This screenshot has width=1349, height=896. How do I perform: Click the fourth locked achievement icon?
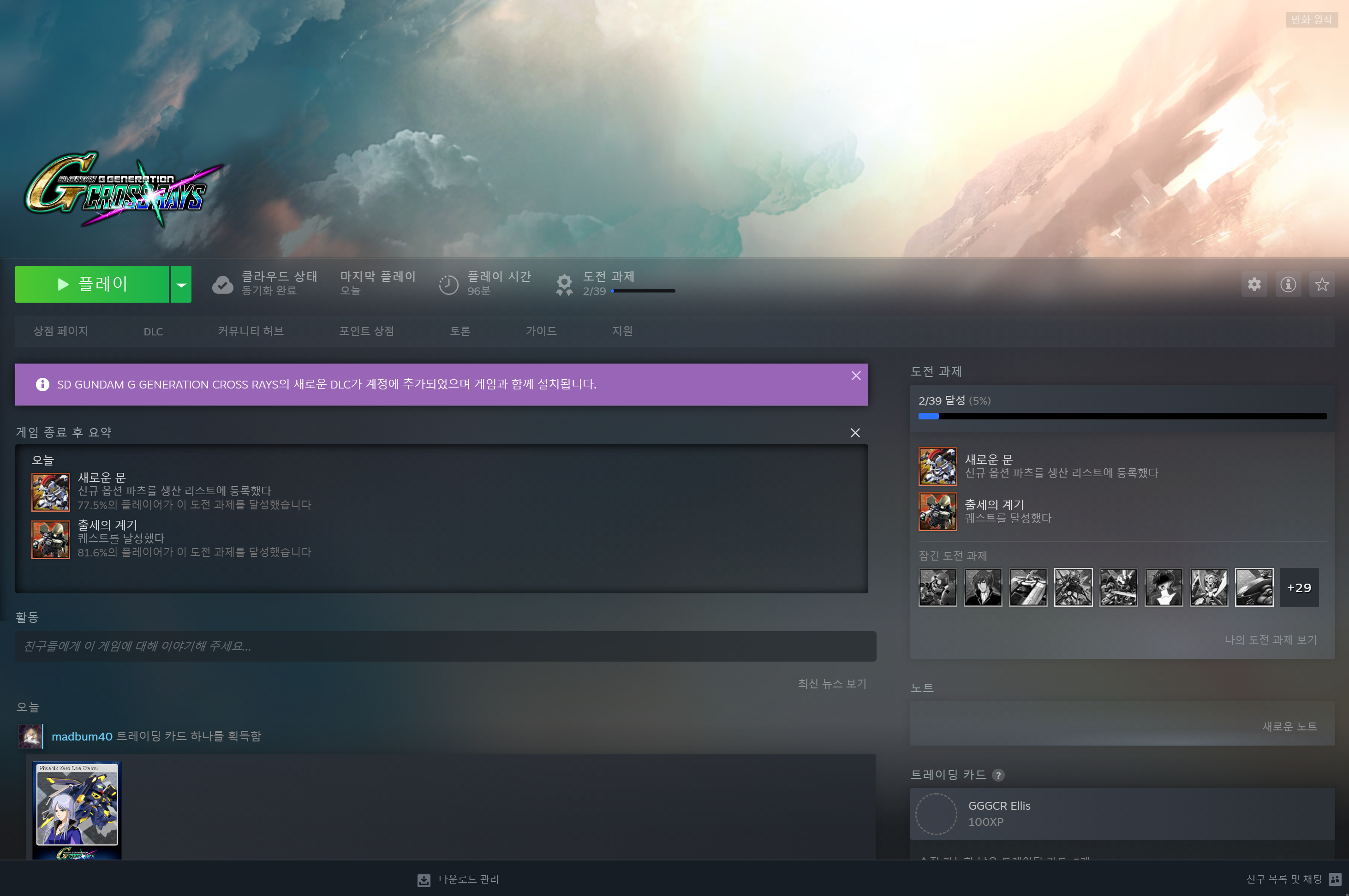1073,587
